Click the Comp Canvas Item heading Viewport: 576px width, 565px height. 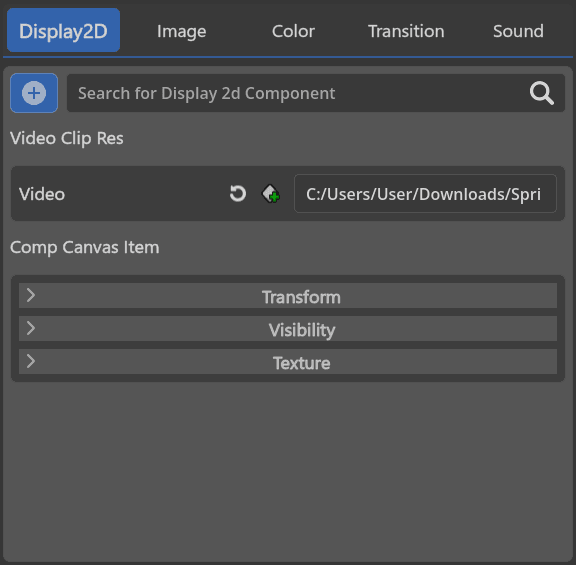point(84,248)
